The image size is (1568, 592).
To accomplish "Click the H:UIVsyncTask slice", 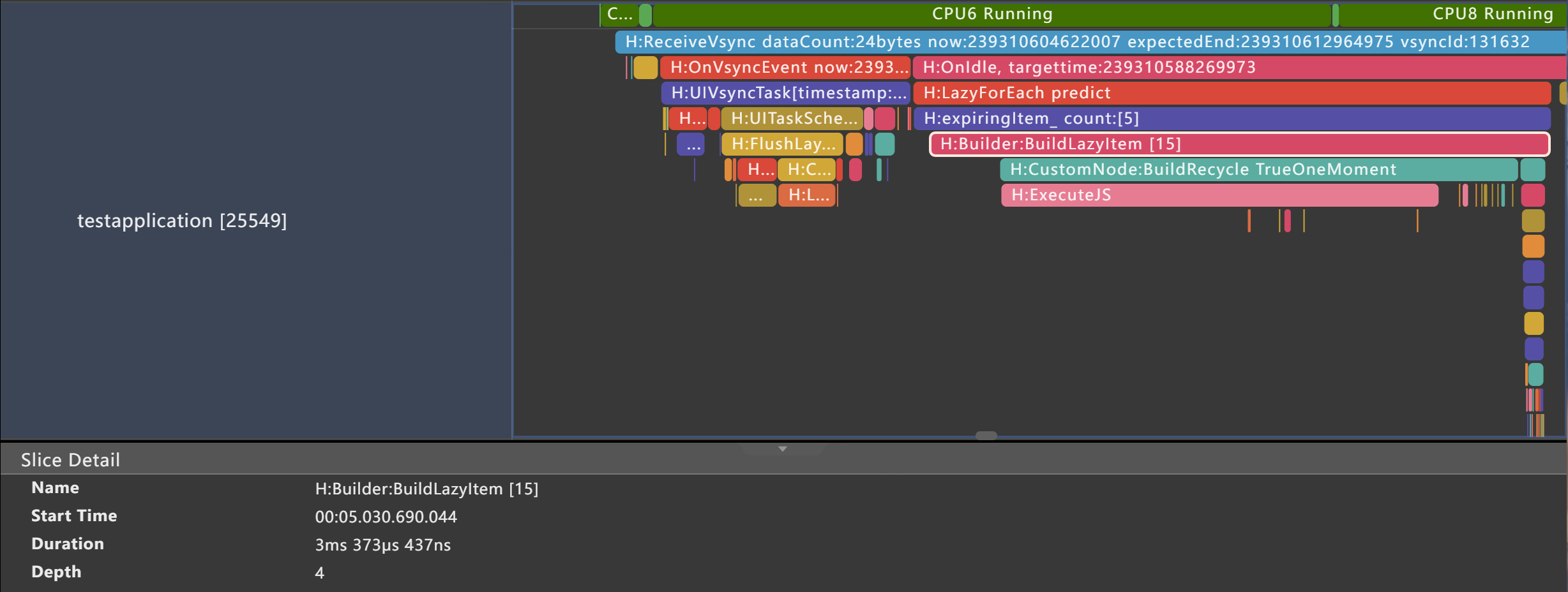I will [x=785, y=93].
